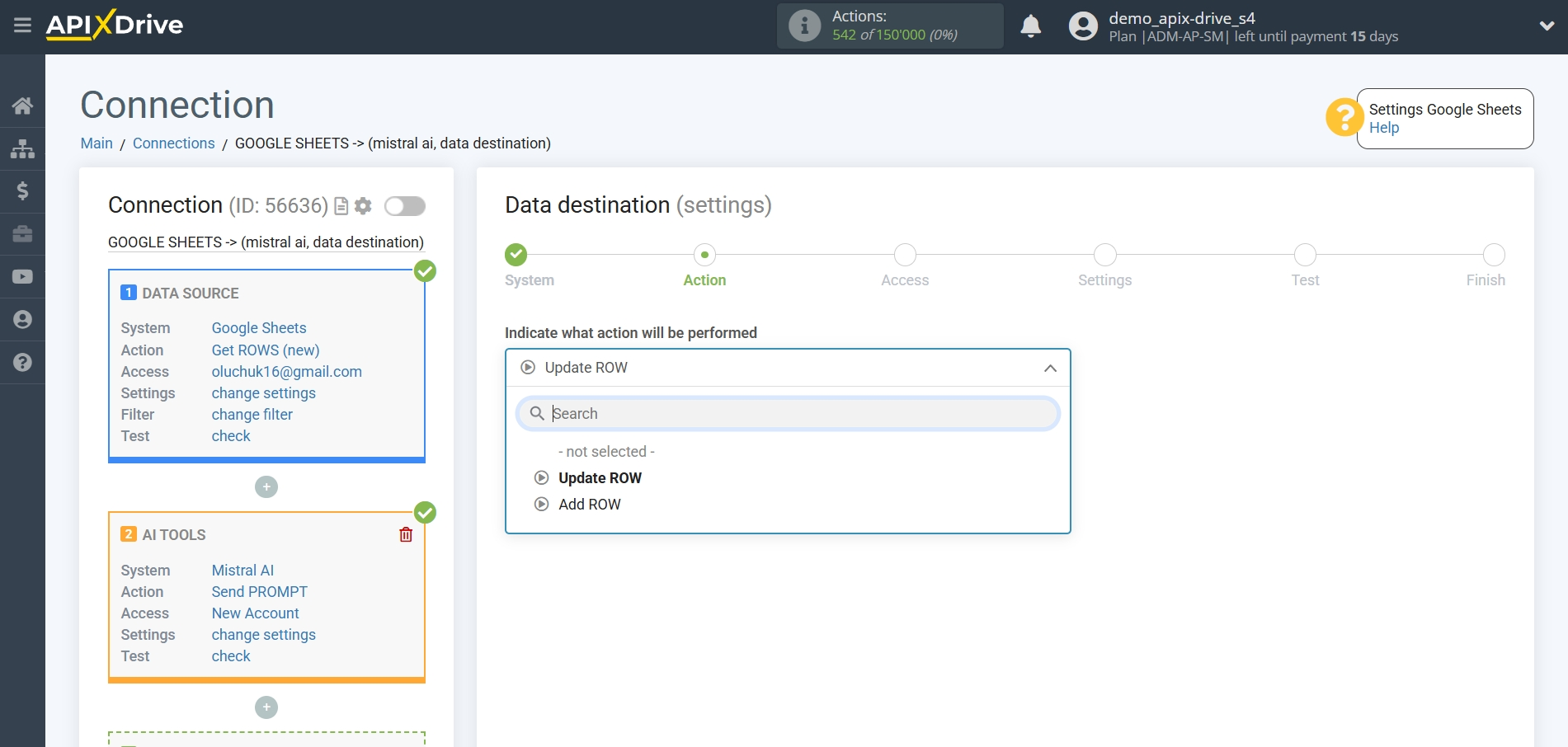Screen dimensions: 1568x747
Task: Open the home icon in the sidebar
Action: pyautogui.click(x=22, y=106)
